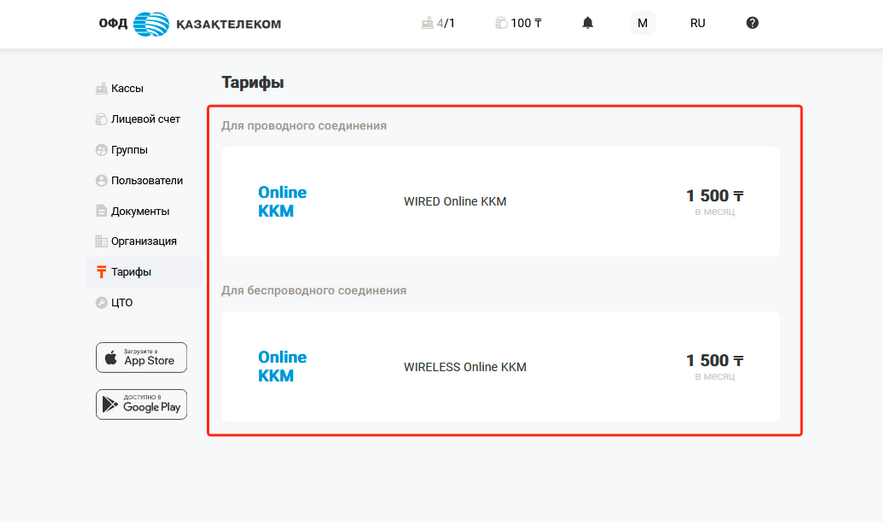Click the Группы sidebar icon

point(101,150)
